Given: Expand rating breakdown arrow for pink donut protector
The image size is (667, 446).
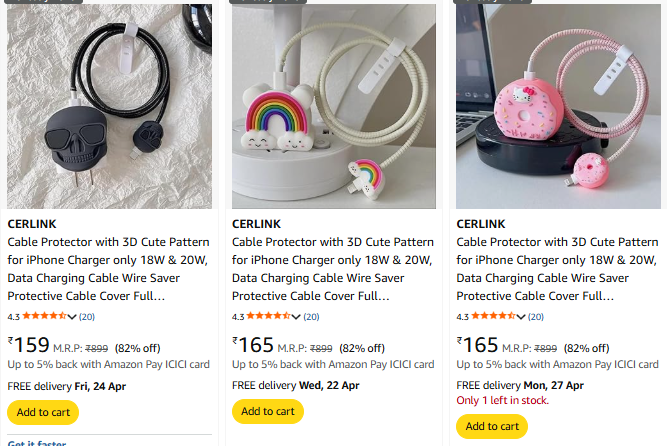Looking at the screenshot, I should click(x=522, y=317).
